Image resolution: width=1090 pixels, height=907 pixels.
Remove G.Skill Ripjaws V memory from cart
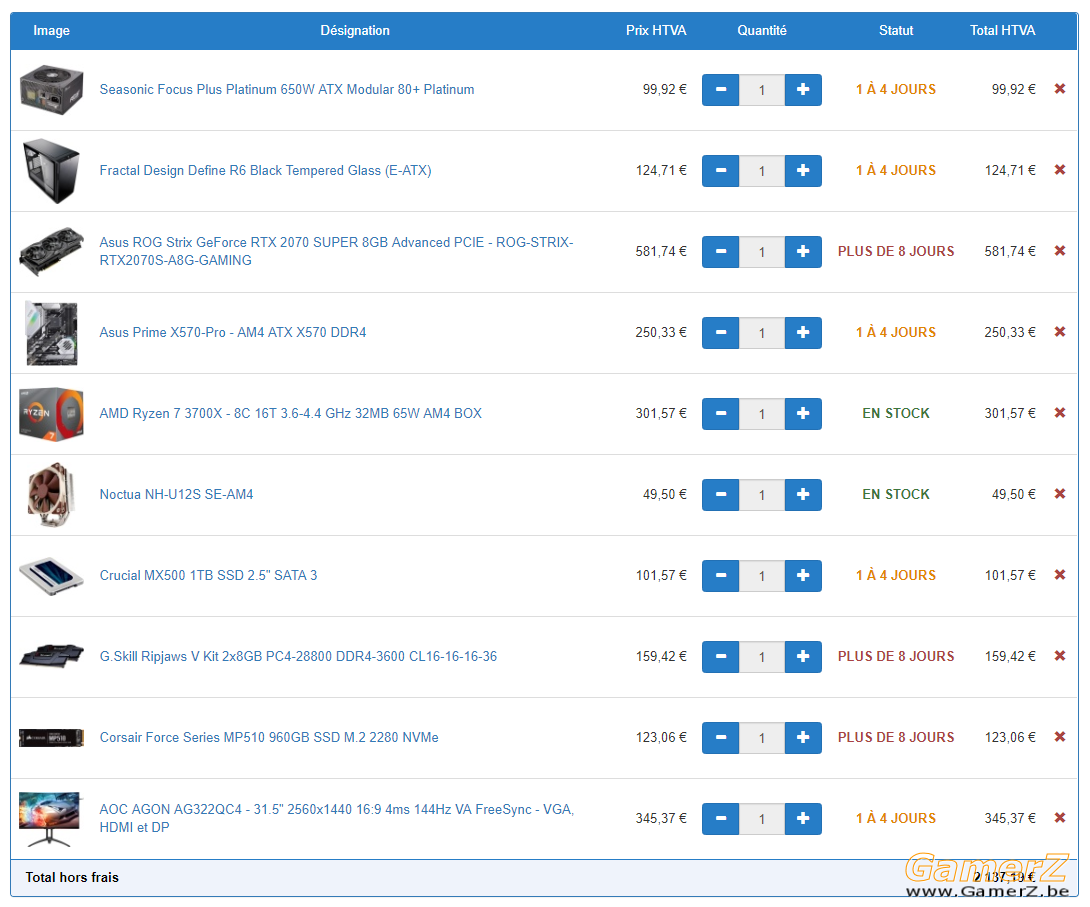pos(1059,656)
